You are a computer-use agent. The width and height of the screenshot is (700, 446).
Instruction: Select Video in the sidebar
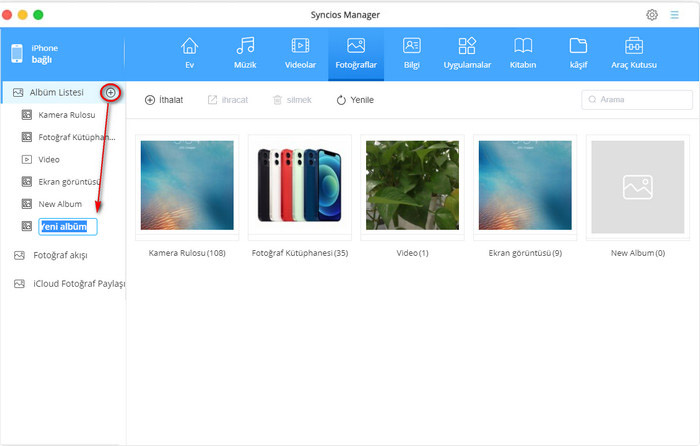click(x=49, y=159)
